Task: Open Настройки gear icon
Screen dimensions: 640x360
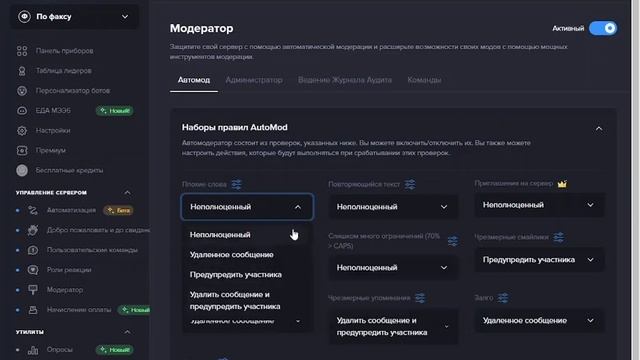Action: click(x=22, y=131)
